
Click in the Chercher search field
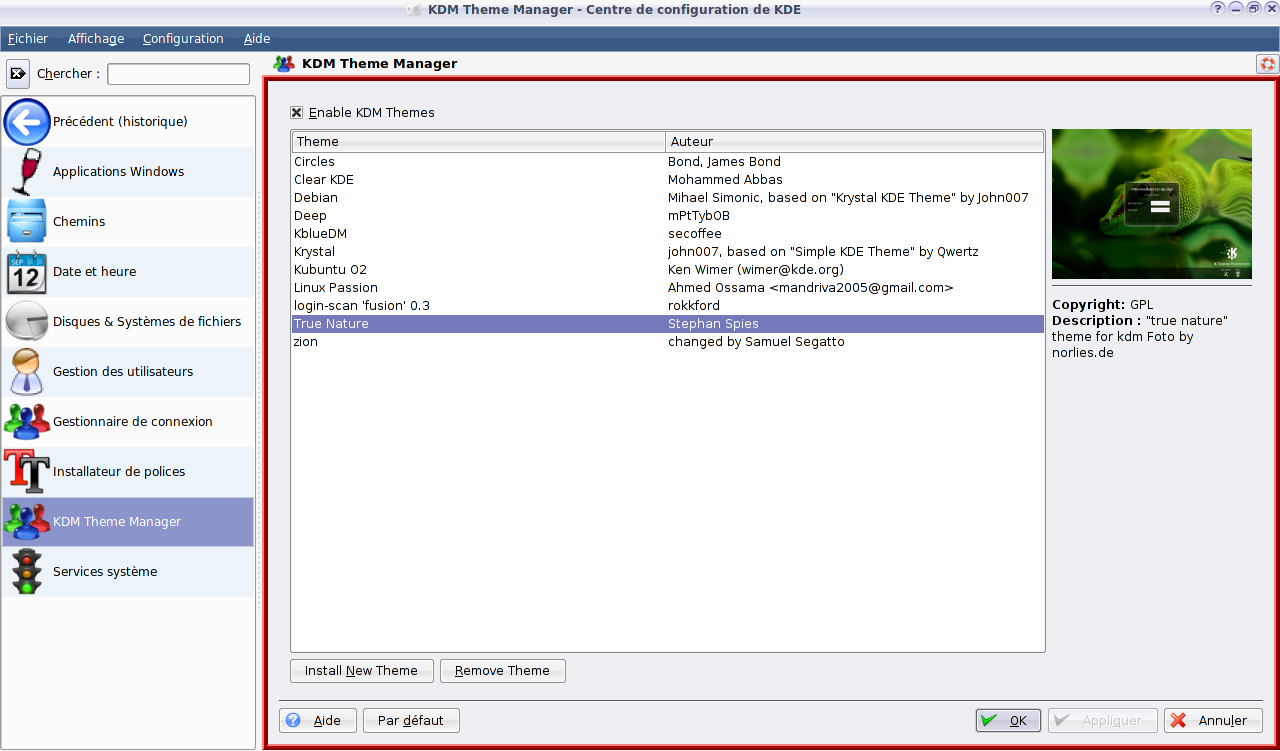(x=178, y=74)
